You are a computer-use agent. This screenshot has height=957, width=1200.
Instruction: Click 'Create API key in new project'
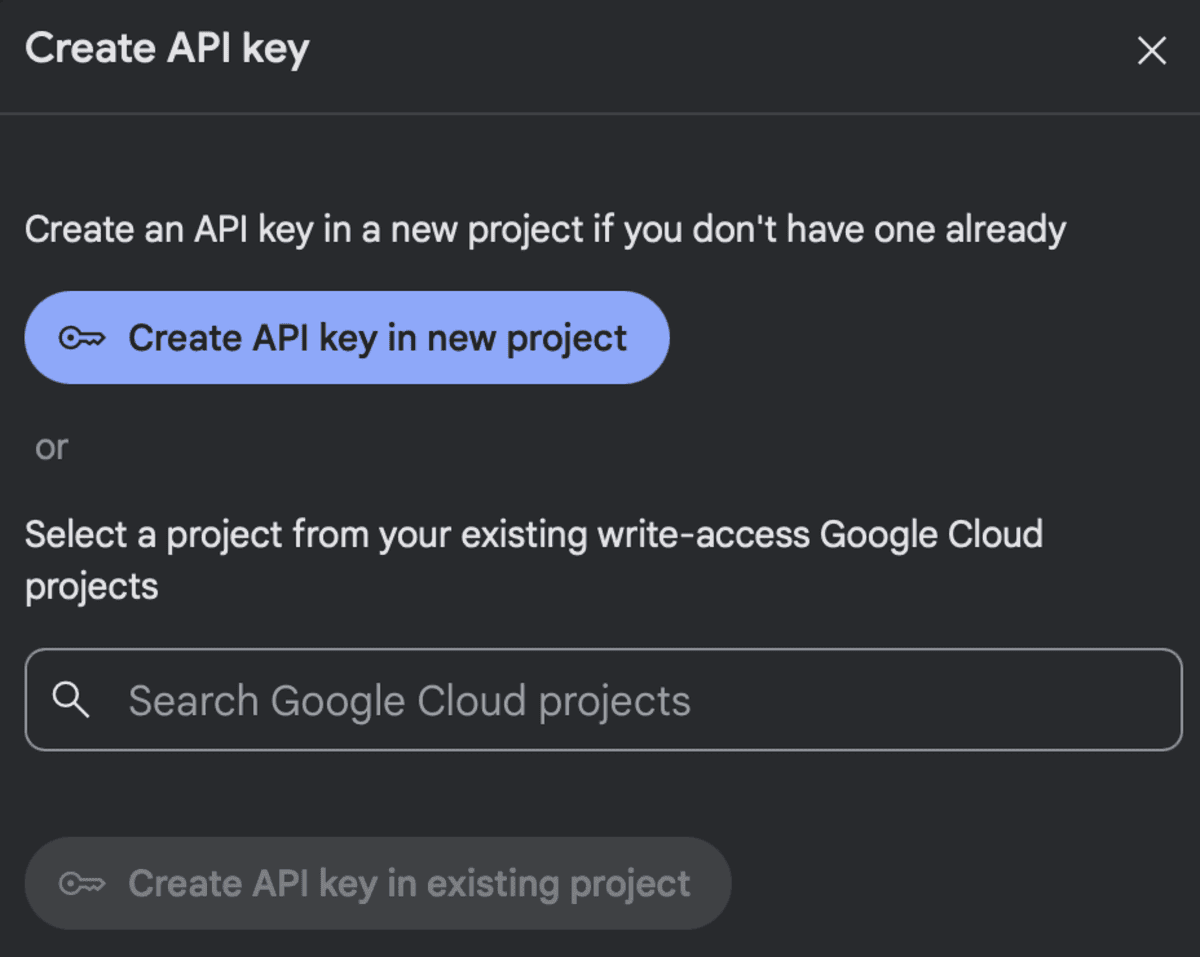pos(345,338)
